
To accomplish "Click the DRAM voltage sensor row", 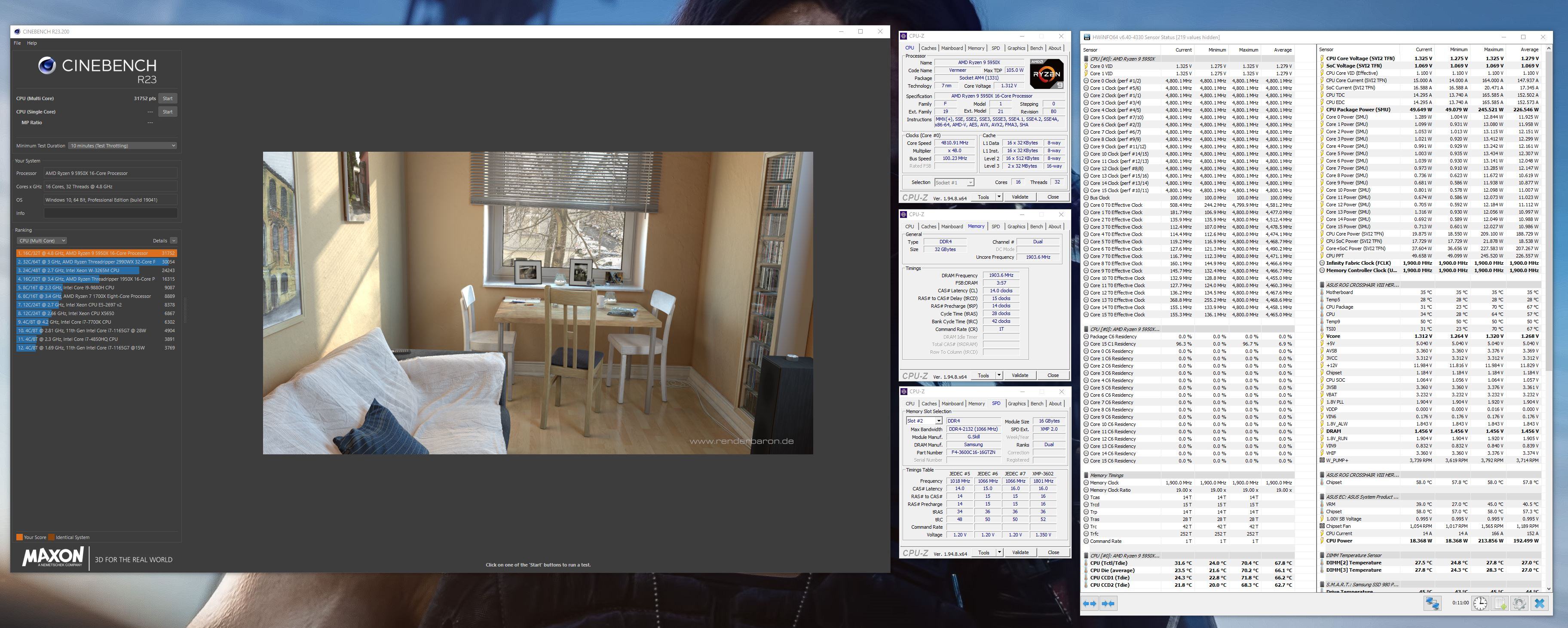I will click(x=1430, y=431).
